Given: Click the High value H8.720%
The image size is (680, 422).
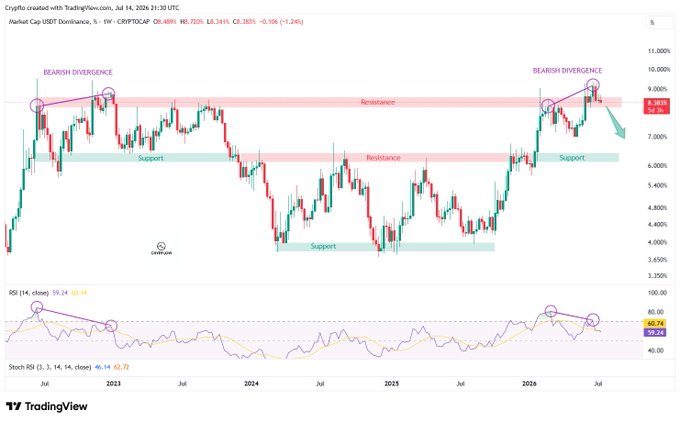Looking at the screenshot, I should (x=192, y=21).
